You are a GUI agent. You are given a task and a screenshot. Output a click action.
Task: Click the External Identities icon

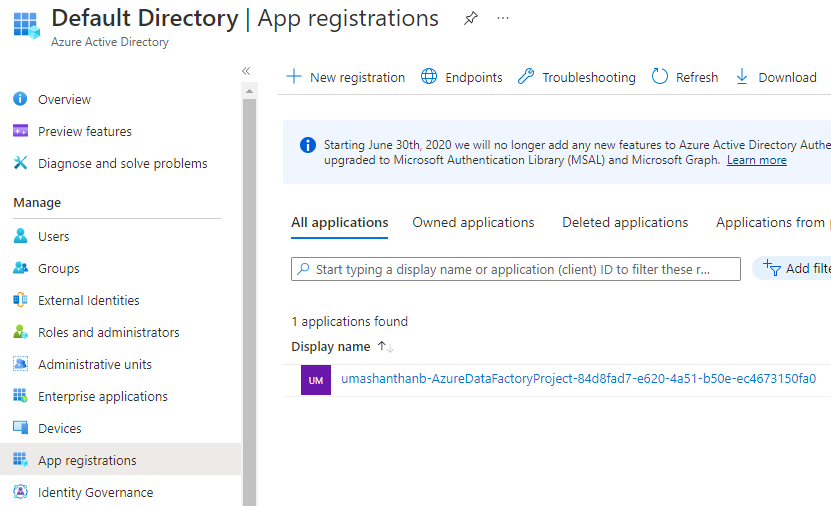pos(20,300)
